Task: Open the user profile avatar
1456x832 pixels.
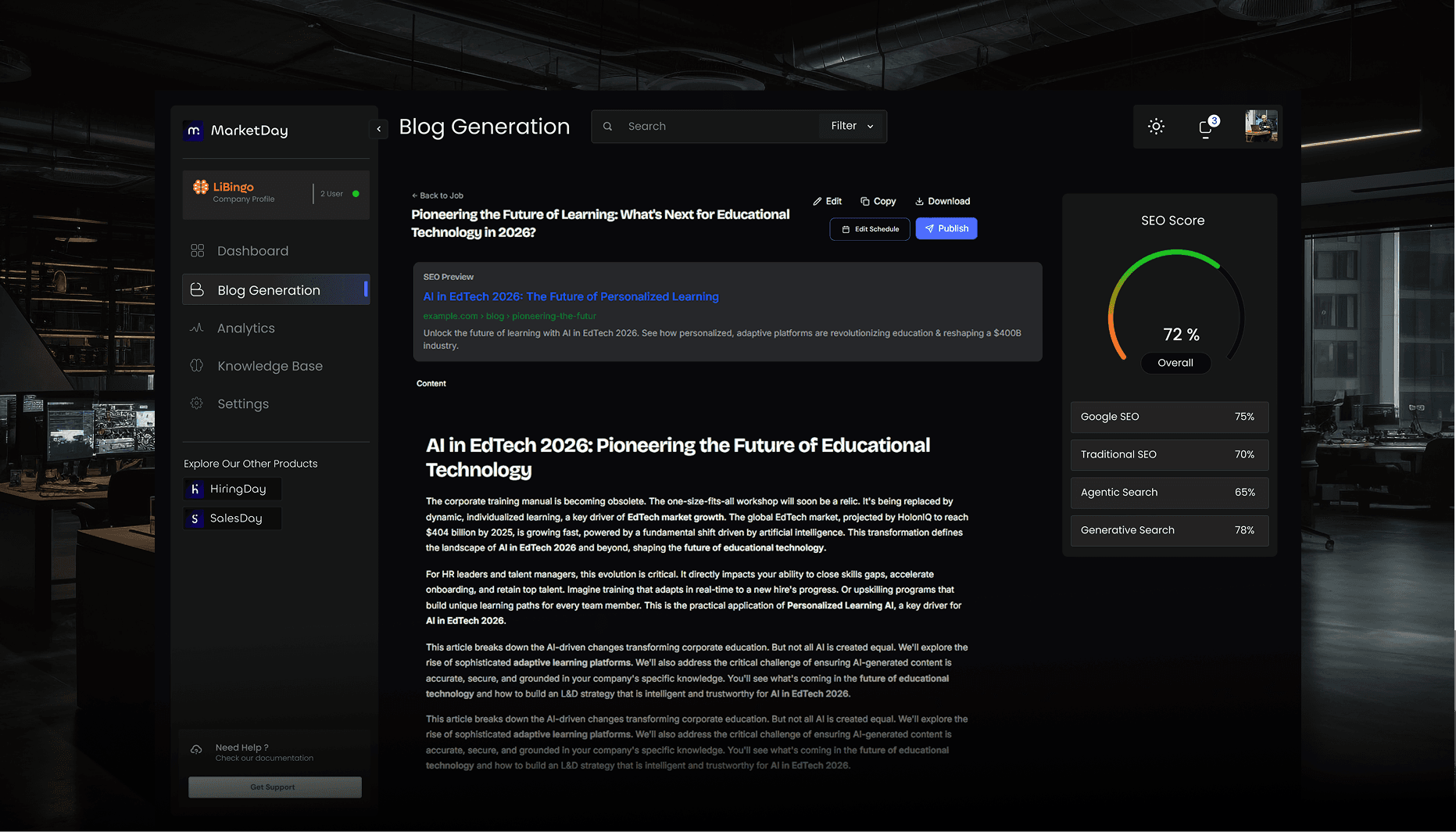Action: pyautogui.click(x=1261, y=126)
